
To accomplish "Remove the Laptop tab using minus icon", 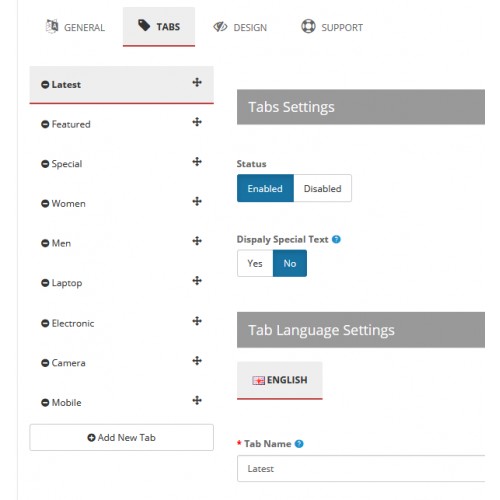I will click(x=45, y=283).
